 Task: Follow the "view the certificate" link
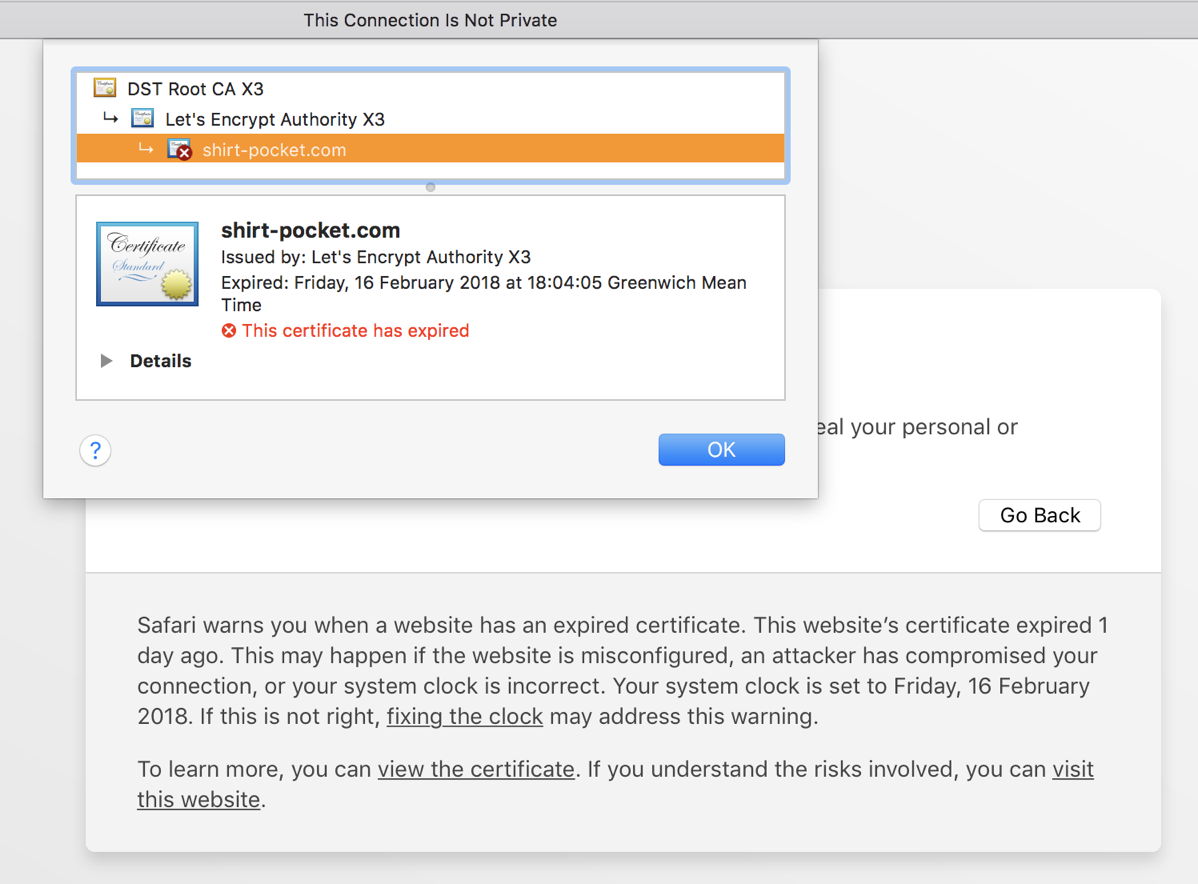[x=476, y=770]
